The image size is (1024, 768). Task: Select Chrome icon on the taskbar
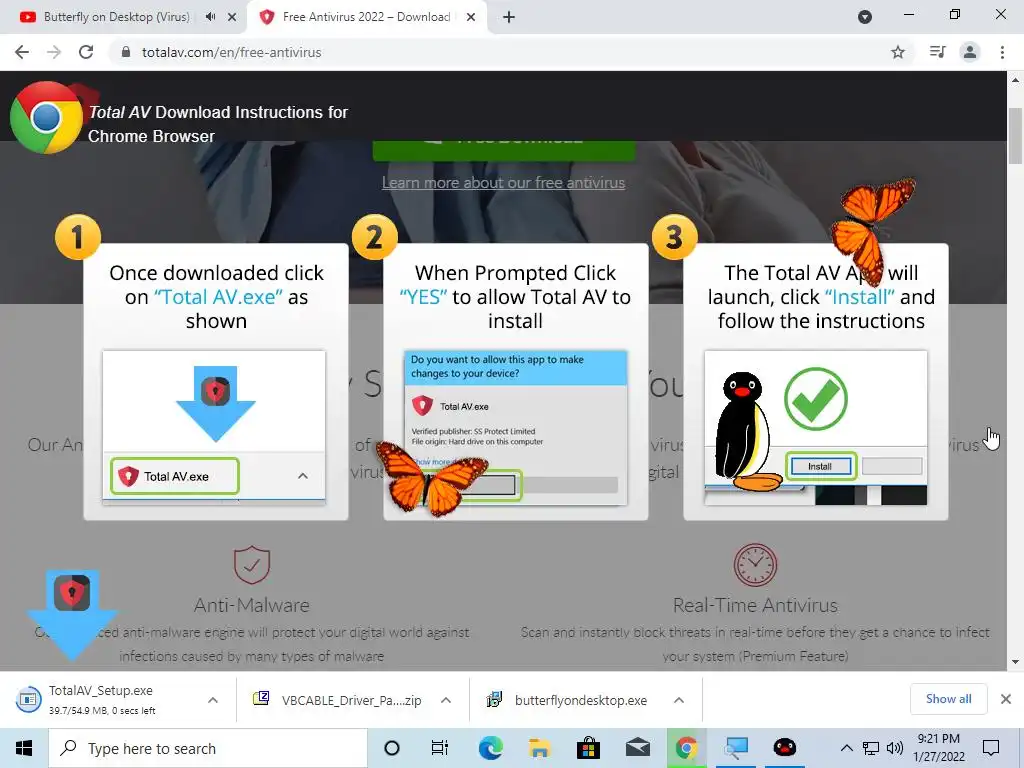tap(686, 748)
